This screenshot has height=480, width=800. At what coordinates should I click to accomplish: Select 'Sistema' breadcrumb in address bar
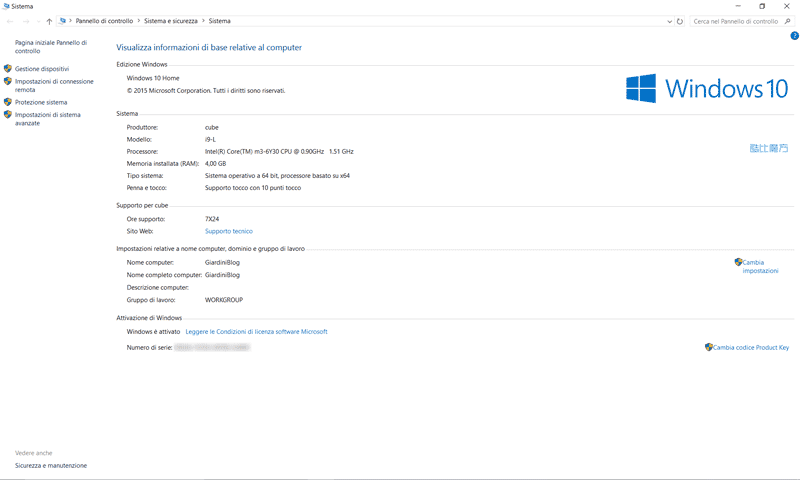219,21
